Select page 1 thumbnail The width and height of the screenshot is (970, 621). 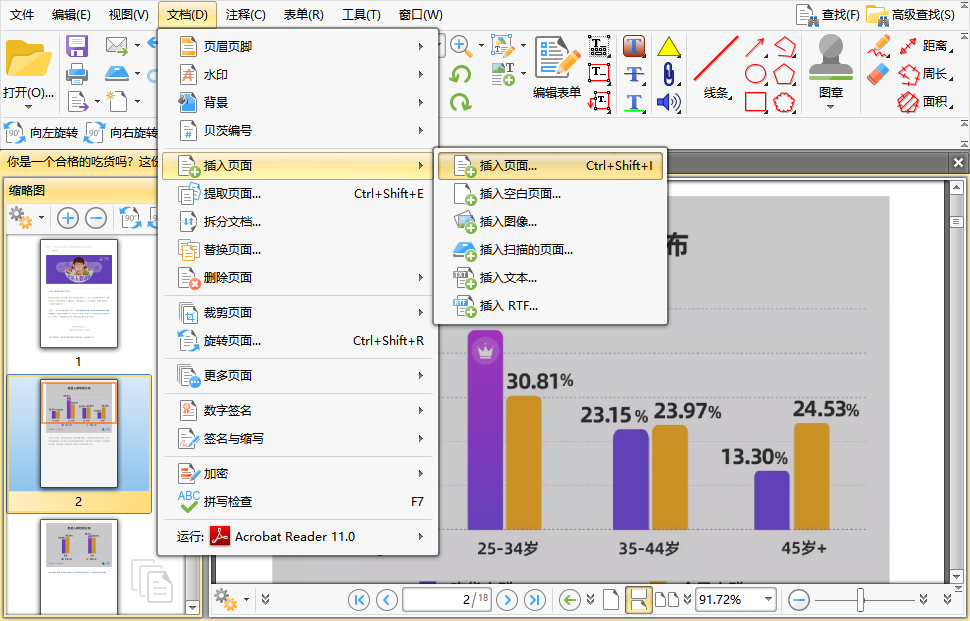79,294
